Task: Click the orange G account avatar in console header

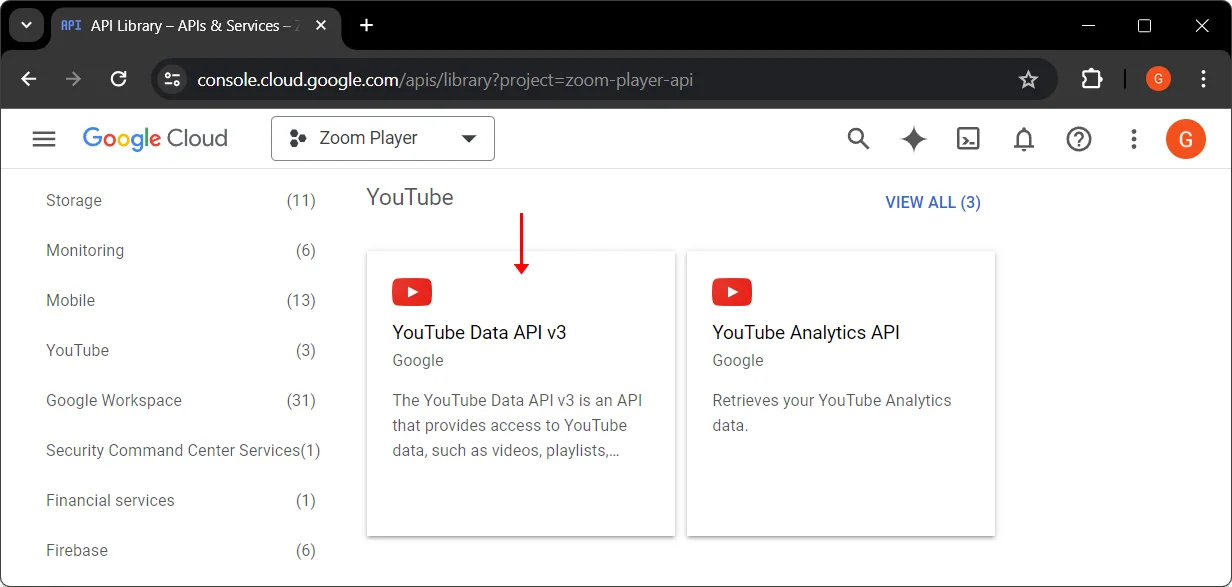Action: pos(1186,139)
